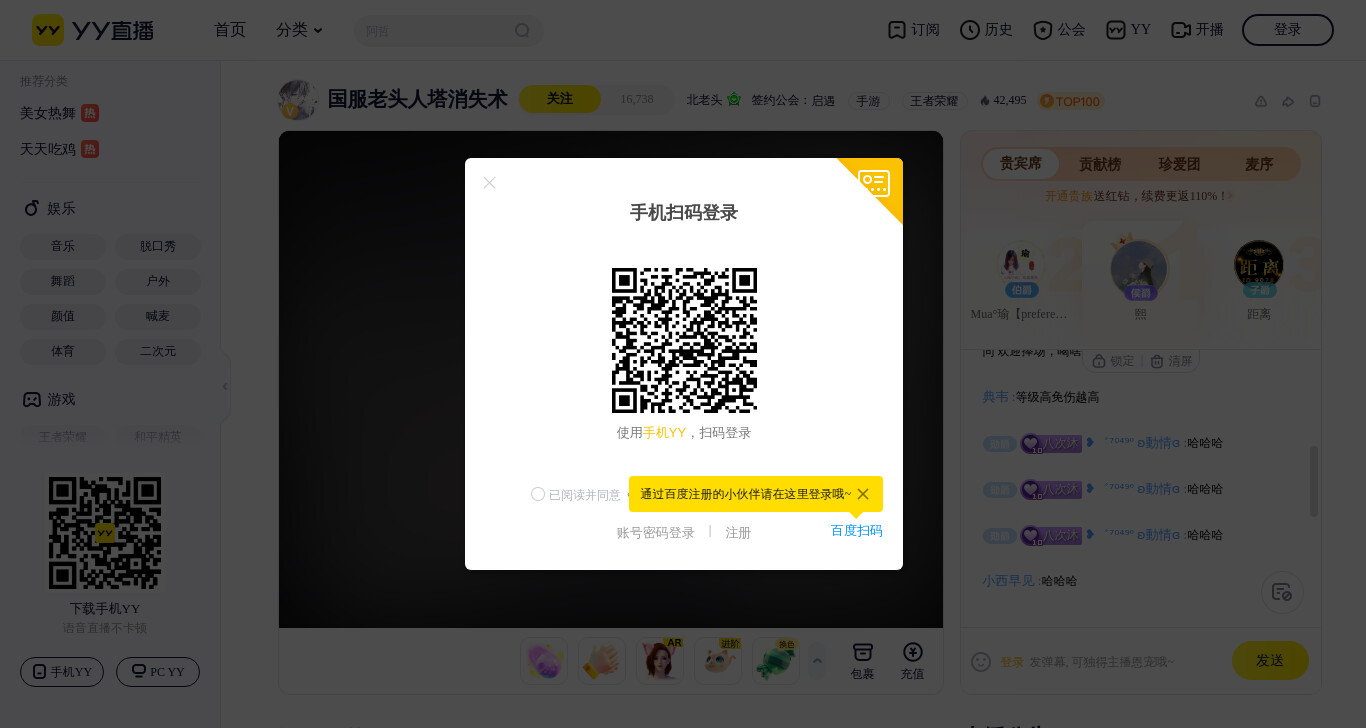Viewport: 1366px width, 728px height.
Task: Switch to the 贡献榜 tab
Action: (1100, 164)
